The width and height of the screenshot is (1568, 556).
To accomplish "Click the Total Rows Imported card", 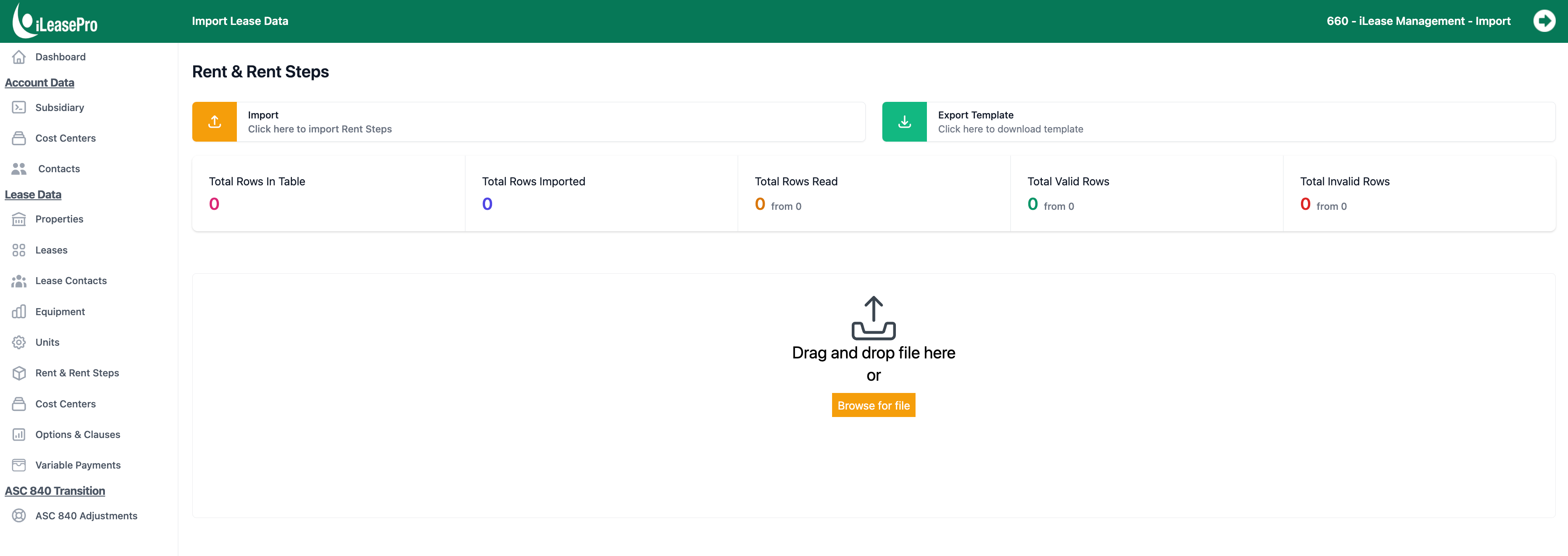I will tap(601, 194).
